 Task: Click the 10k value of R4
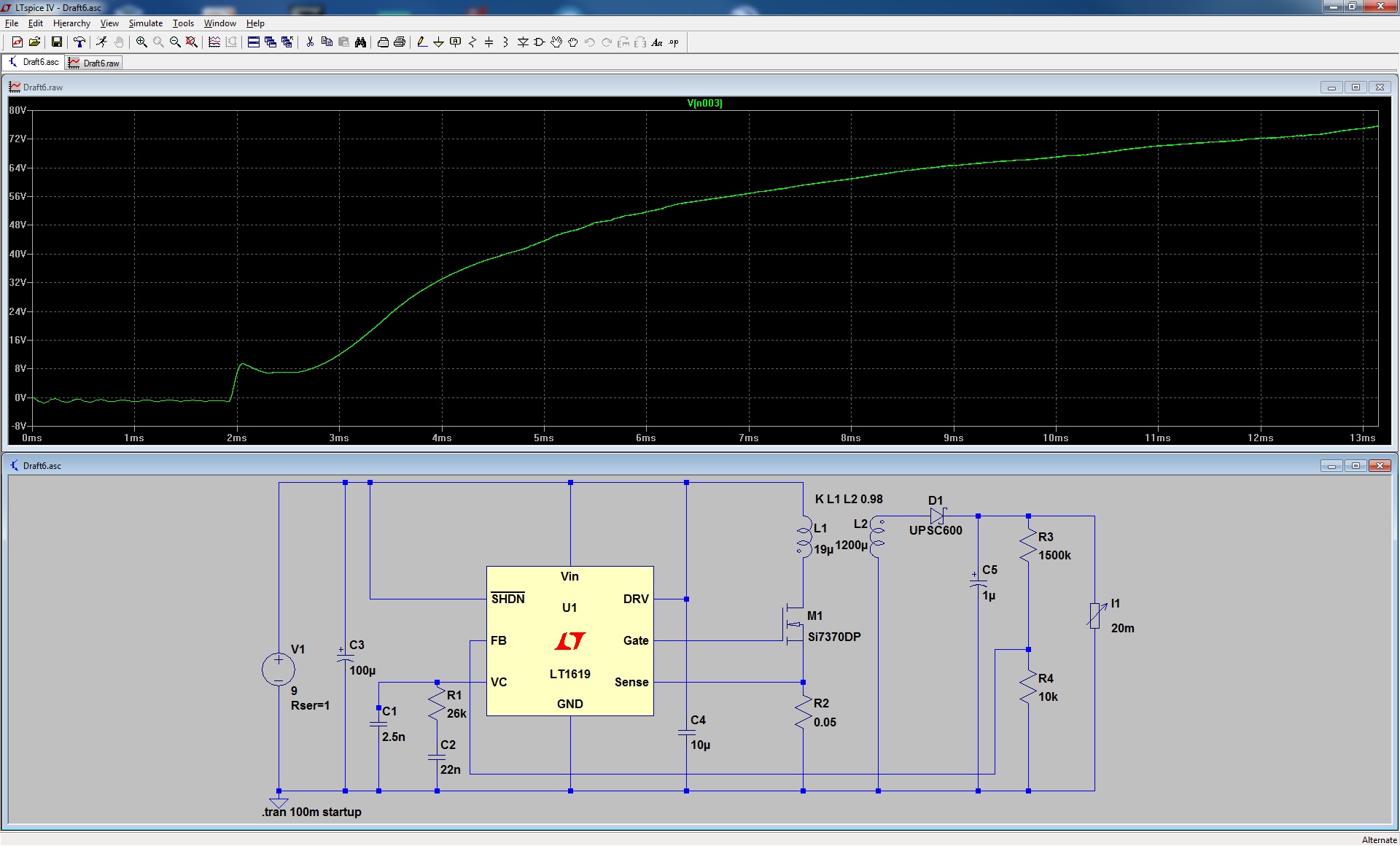[x=1048, y=697]
